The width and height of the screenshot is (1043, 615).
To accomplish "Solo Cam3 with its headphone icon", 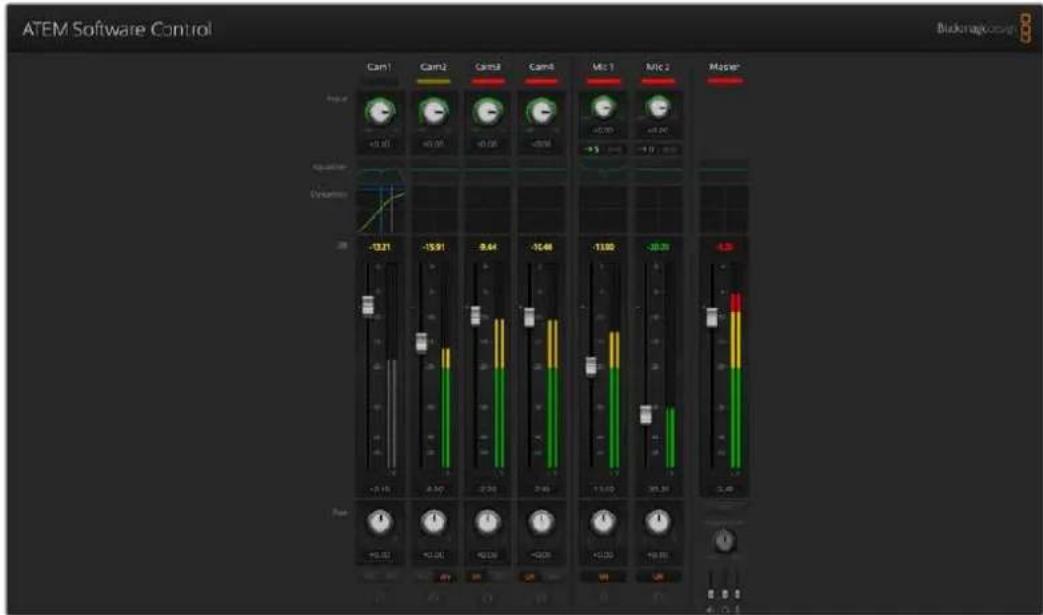I will (488, 597).
